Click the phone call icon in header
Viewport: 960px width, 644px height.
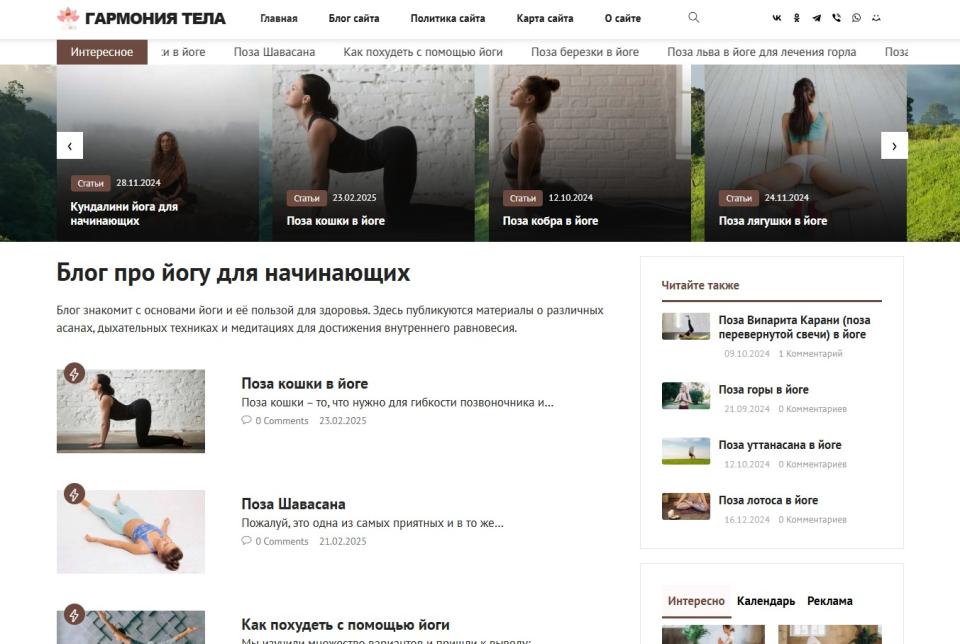(x=836, y=18)
